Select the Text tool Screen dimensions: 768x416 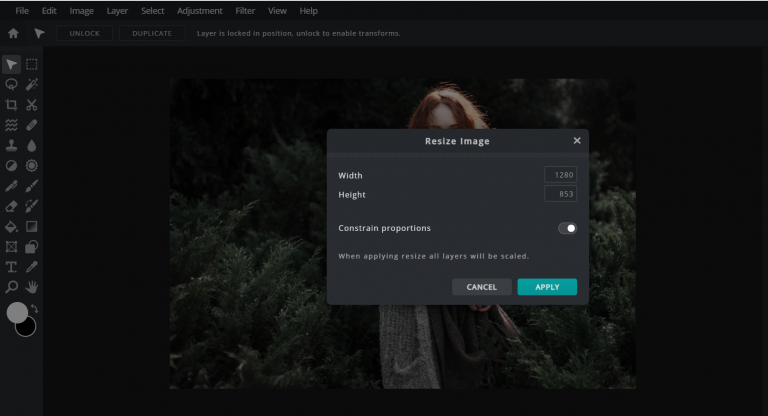click(11, 267)
